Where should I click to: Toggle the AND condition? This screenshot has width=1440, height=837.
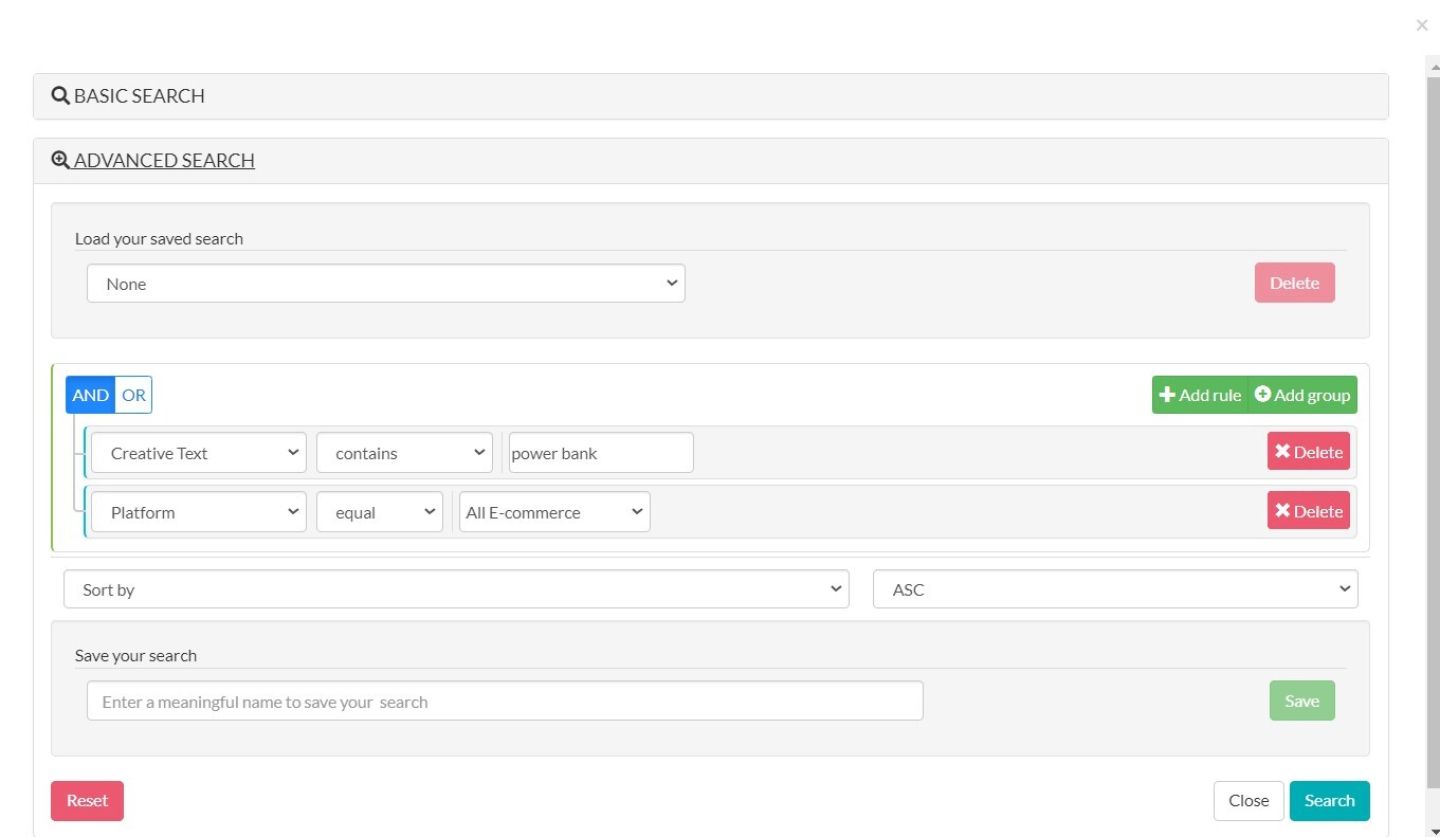pyautogui.click(x=90, y=395)
